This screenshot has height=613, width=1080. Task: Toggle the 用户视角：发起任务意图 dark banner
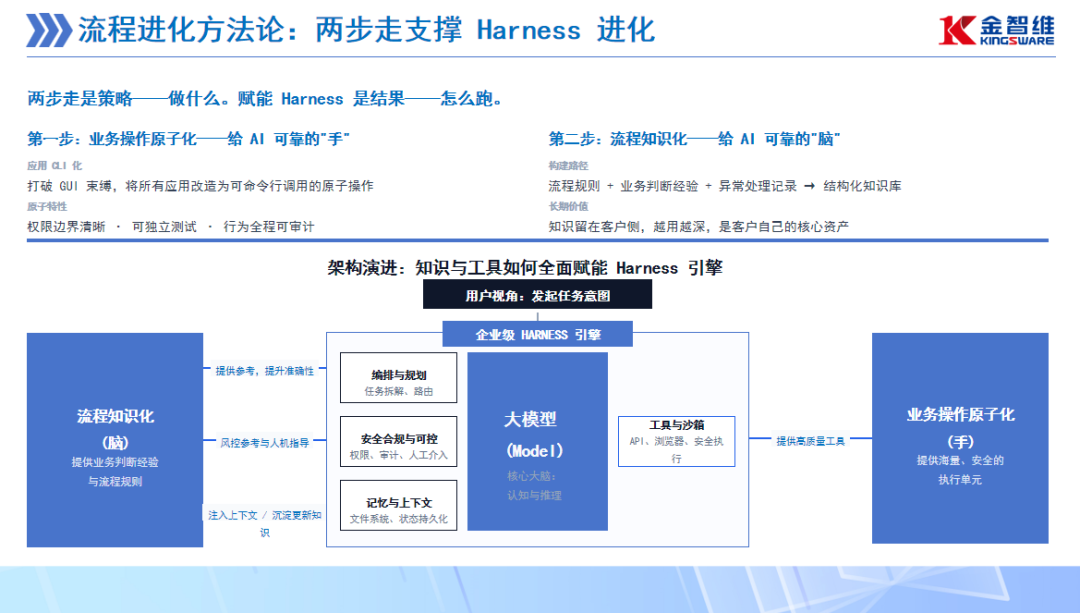click(540, 294)
